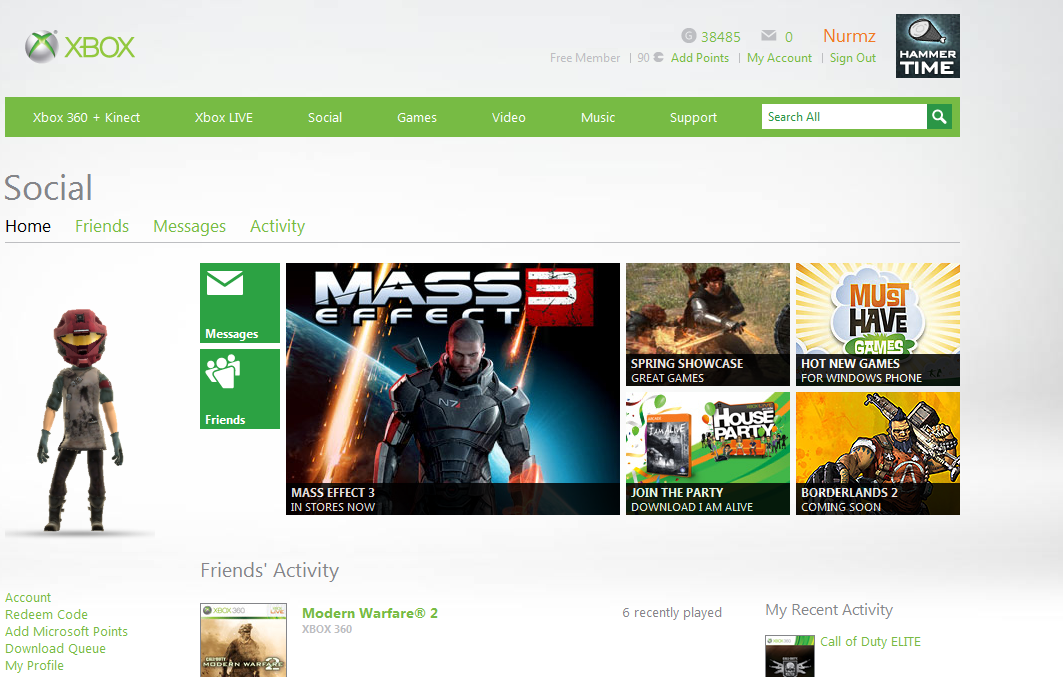Open the green Friends tile

pyautogui.click(x=240, y=389)
